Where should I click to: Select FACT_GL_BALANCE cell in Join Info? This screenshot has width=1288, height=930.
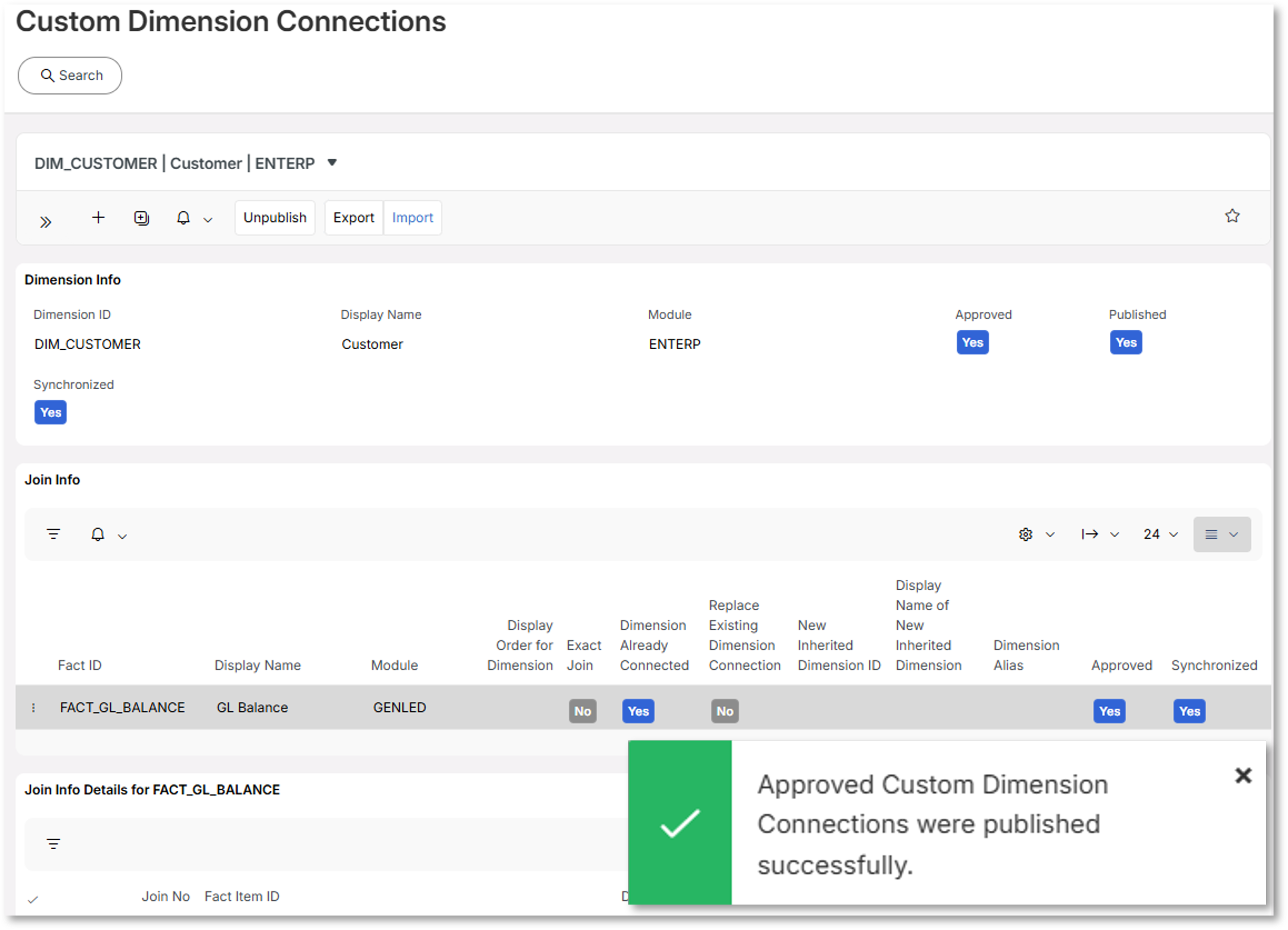click(122, 707)
